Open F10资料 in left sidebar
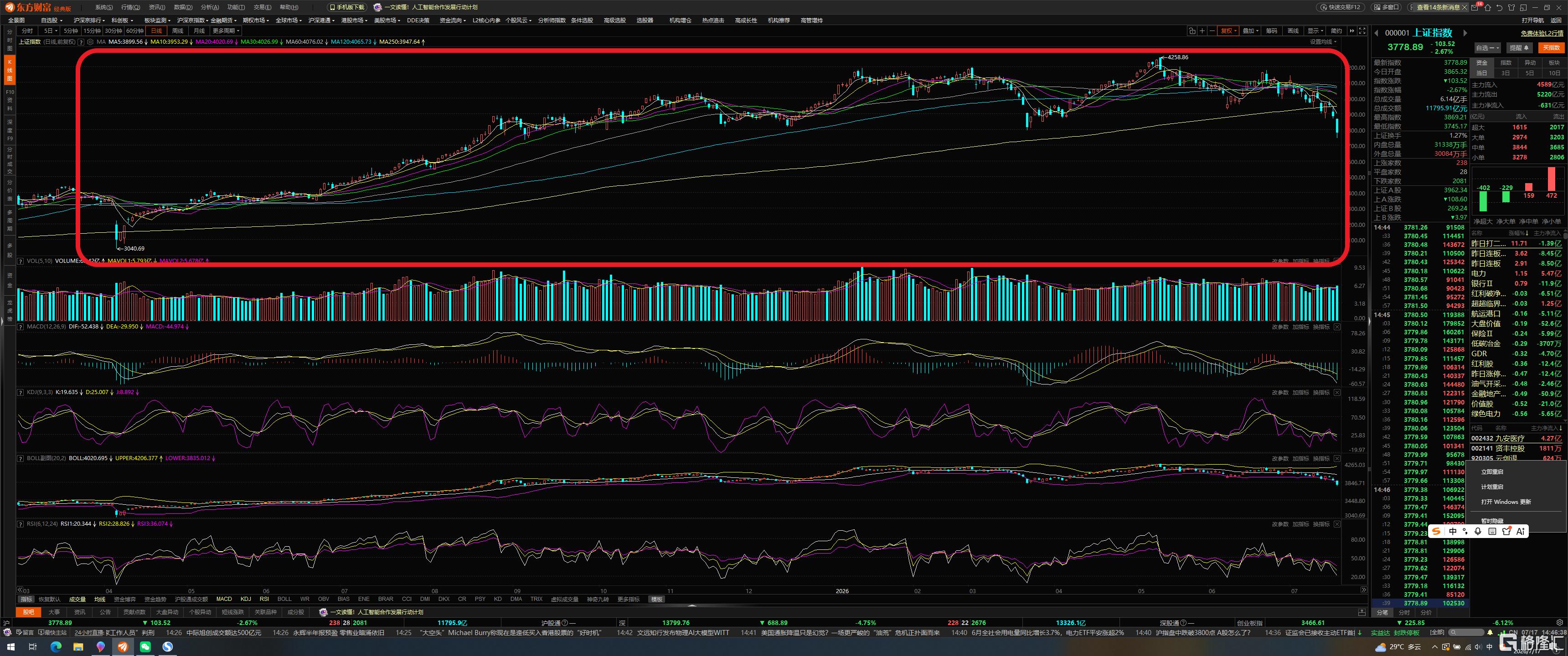This screenshot has height=656, width=1568. pos(10,100)
